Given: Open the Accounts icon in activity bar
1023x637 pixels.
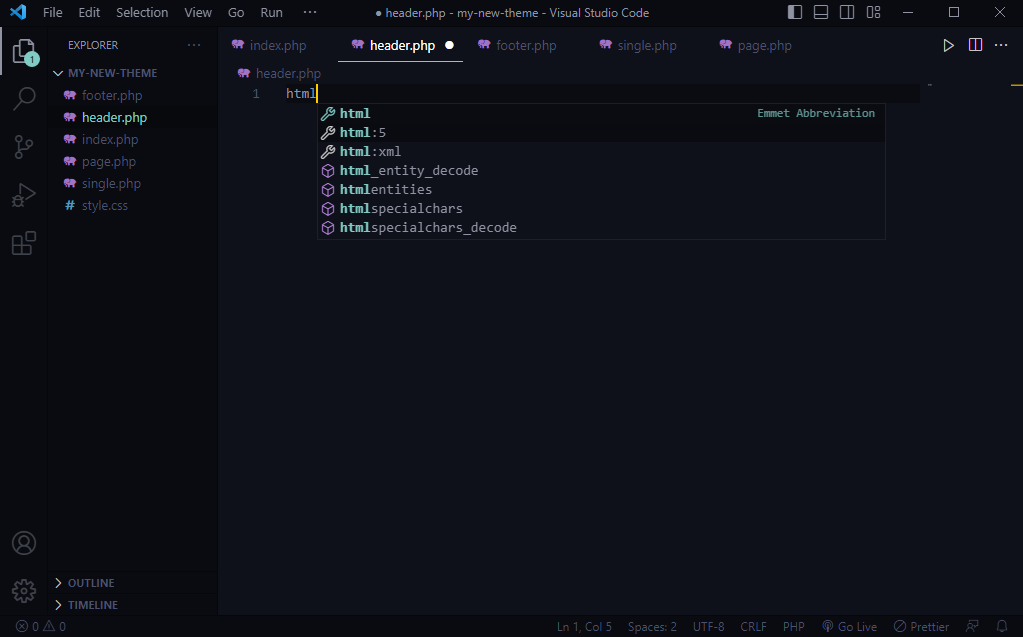Looking at the screenshot, I should pyautogui.click(x=23, y=543).
